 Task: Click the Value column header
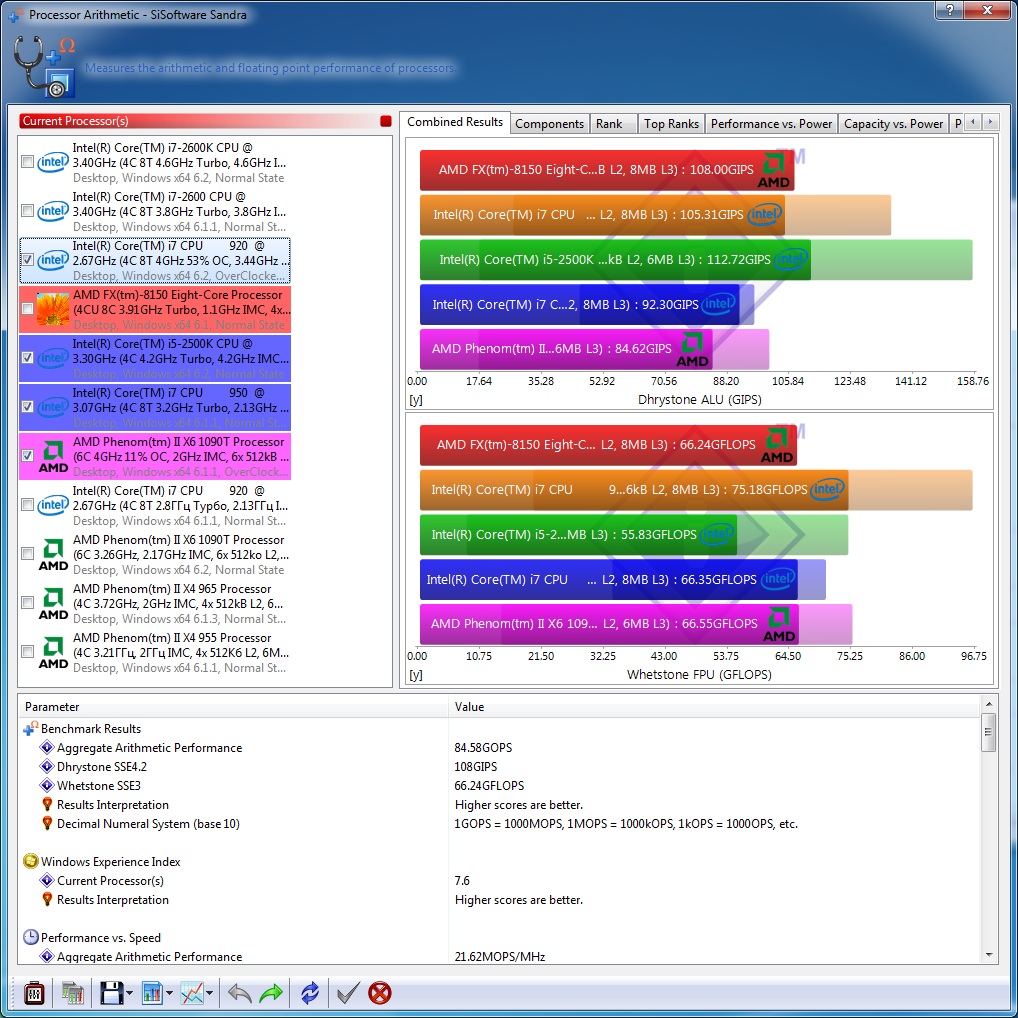tap(714, 706)
